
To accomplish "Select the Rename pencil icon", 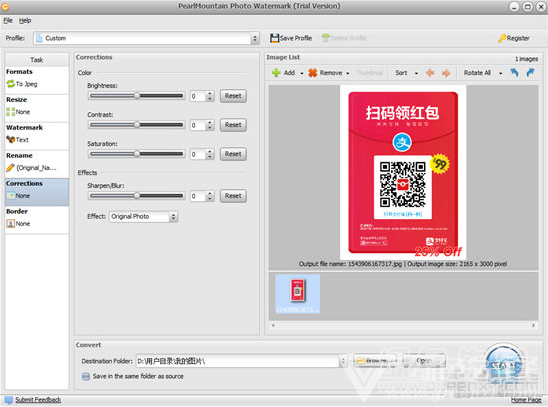I will click(10, 168).
